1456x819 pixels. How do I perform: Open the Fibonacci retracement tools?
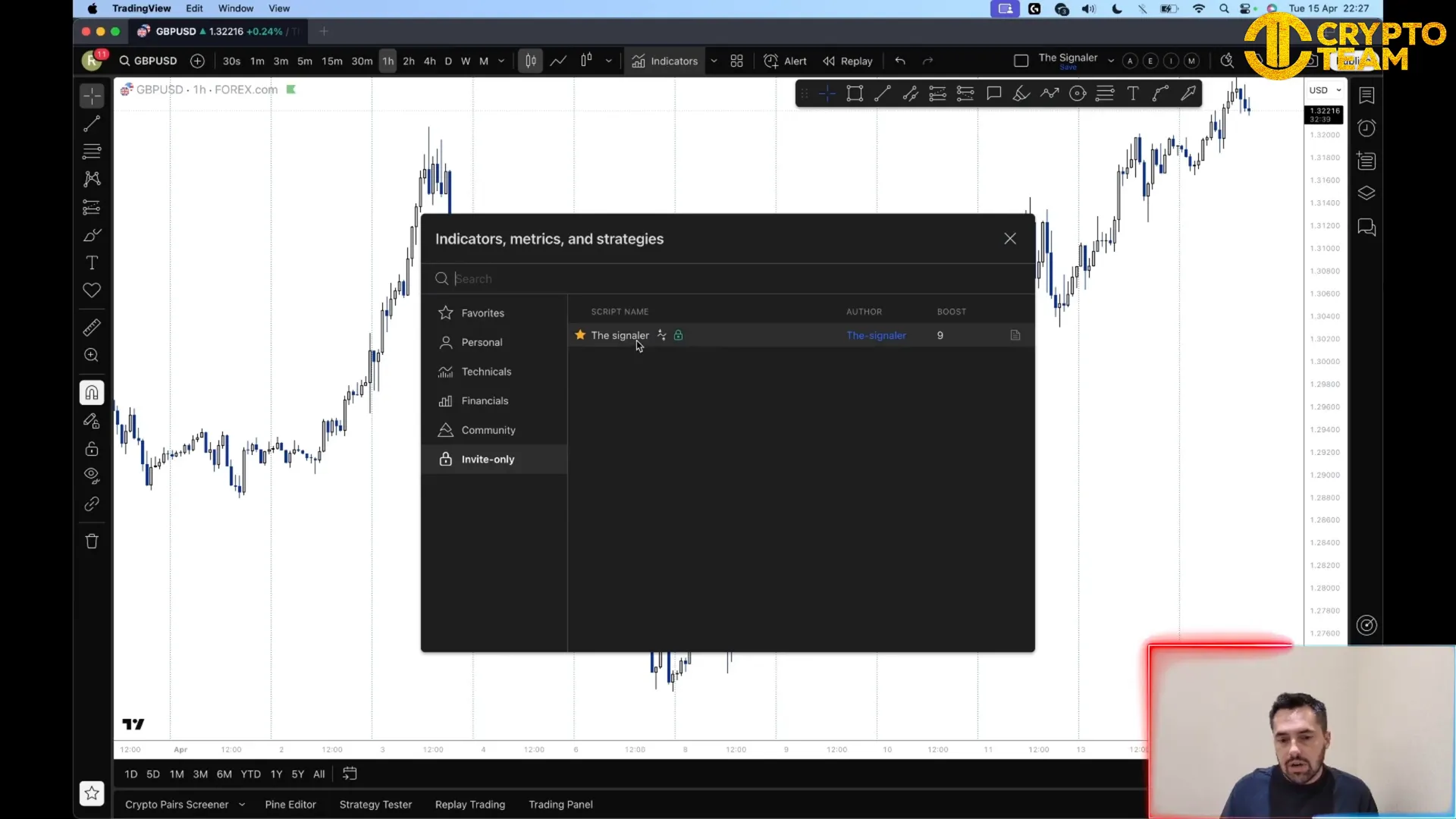(x=92, y=151)
